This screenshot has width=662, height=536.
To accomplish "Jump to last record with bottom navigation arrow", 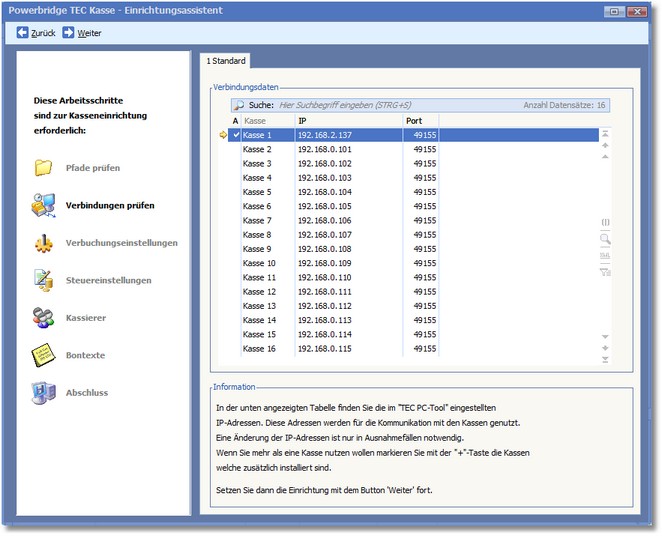I will point(605,360).
